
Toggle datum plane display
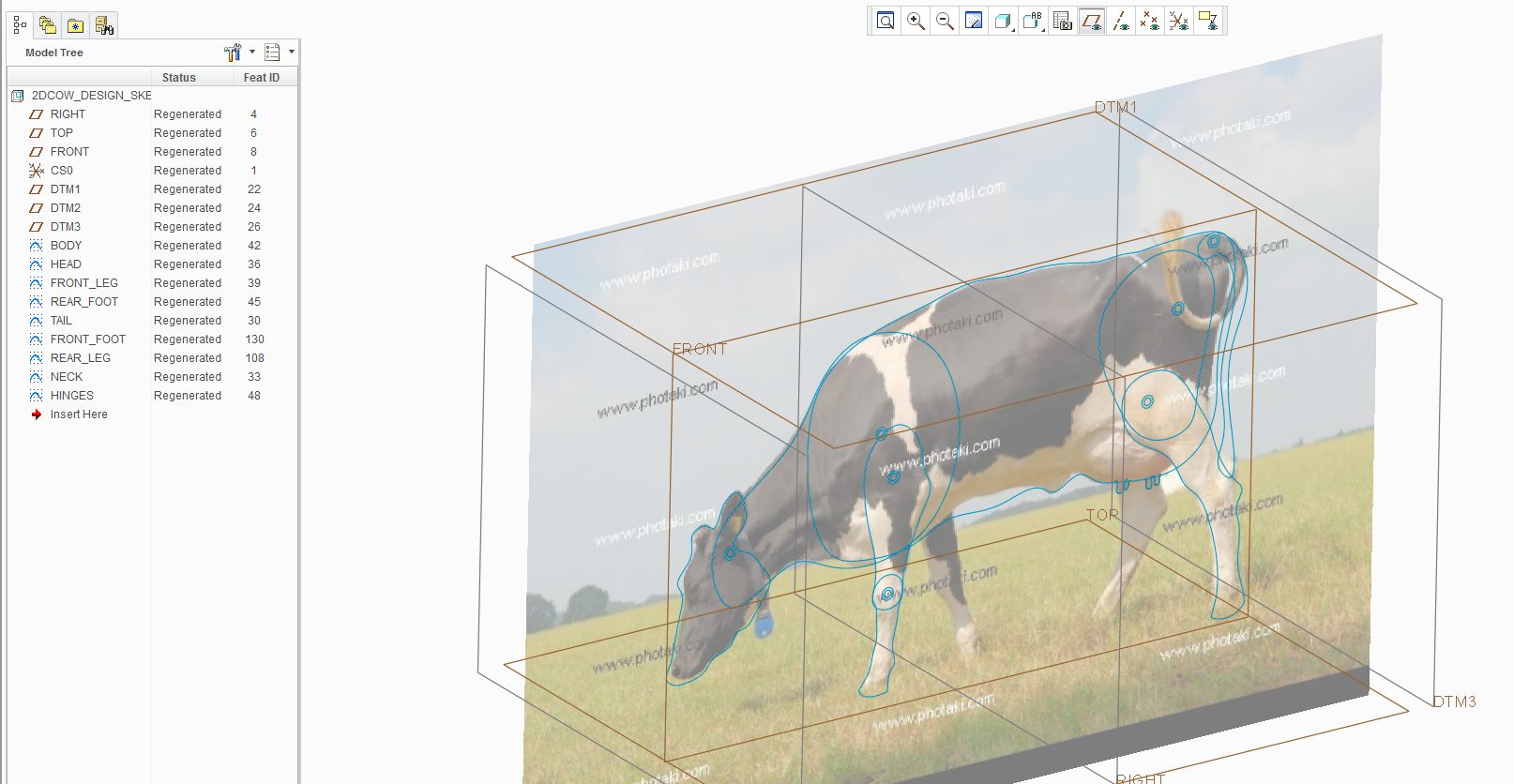(1092, 22)
